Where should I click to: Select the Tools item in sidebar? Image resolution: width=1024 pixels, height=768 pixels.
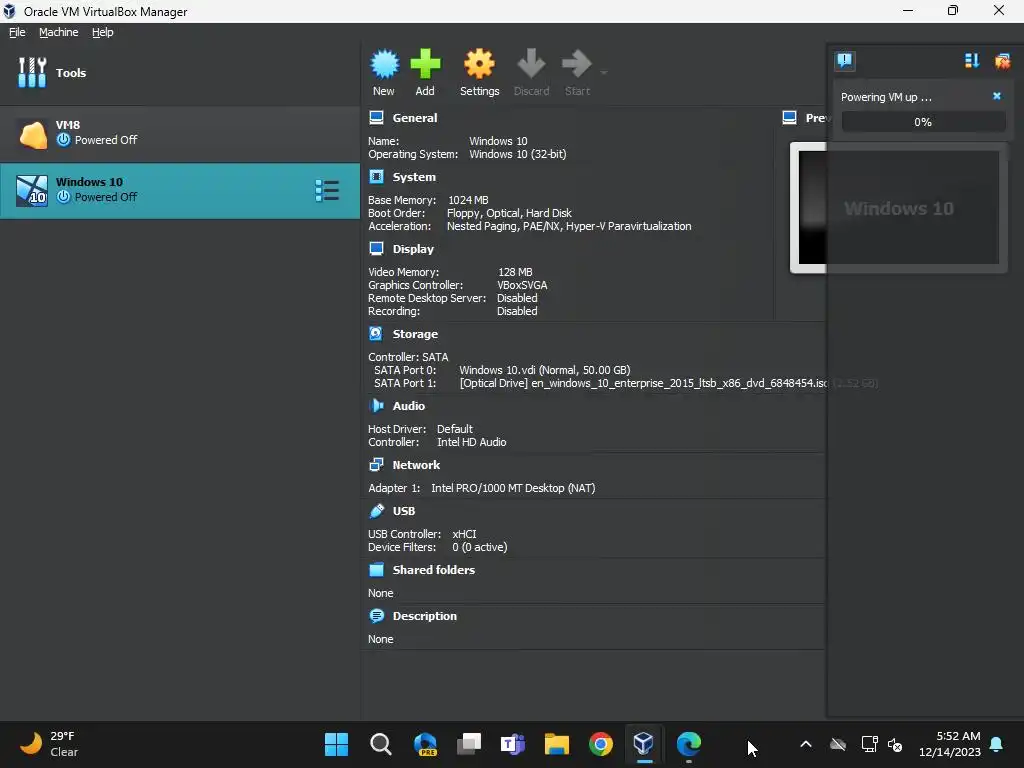coord(180,72)
